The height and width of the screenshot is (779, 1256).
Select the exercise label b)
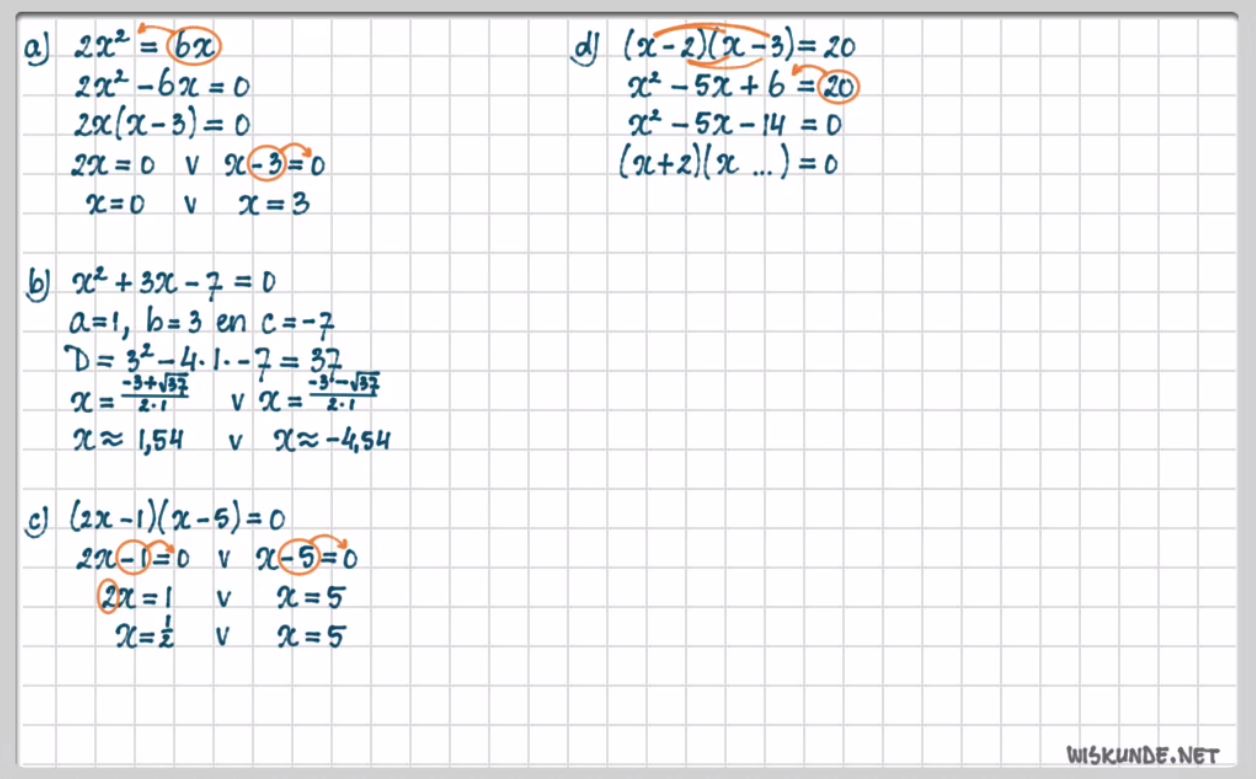39,284
